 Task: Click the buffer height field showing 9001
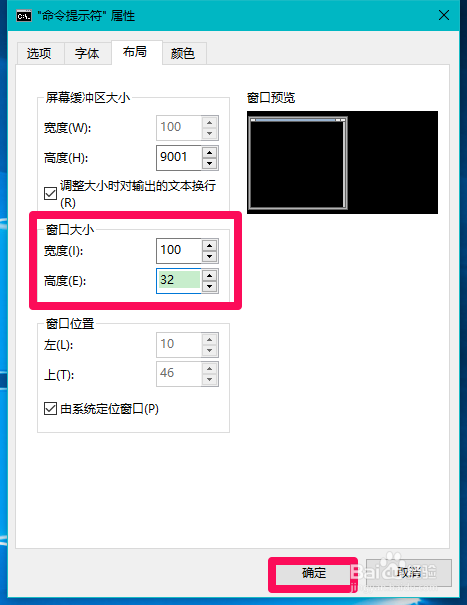point(179,157)
